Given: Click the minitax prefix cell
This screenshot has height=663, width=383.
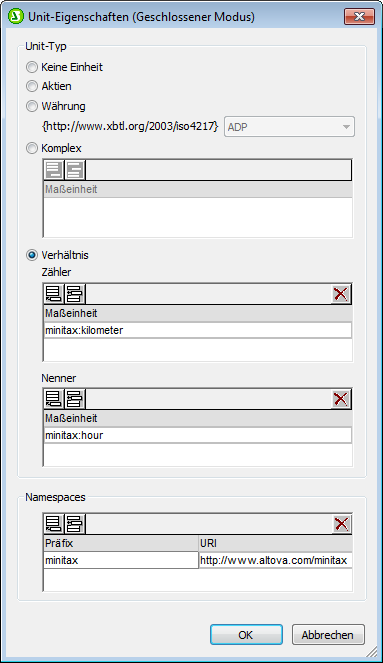Looking at the screenshot, I should pyautogui.click(x=121, y=560).
